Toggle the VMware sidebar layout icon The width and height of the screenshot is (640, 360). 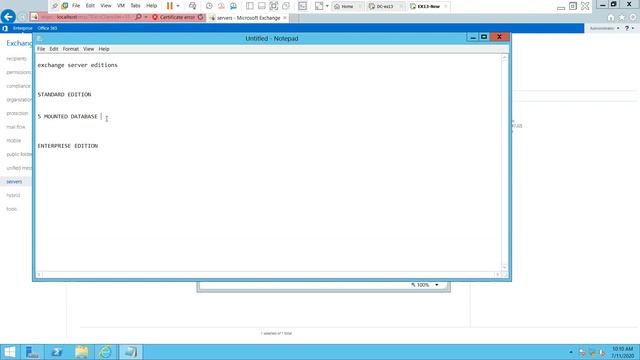pyautogui.click(x=250, y=6)
